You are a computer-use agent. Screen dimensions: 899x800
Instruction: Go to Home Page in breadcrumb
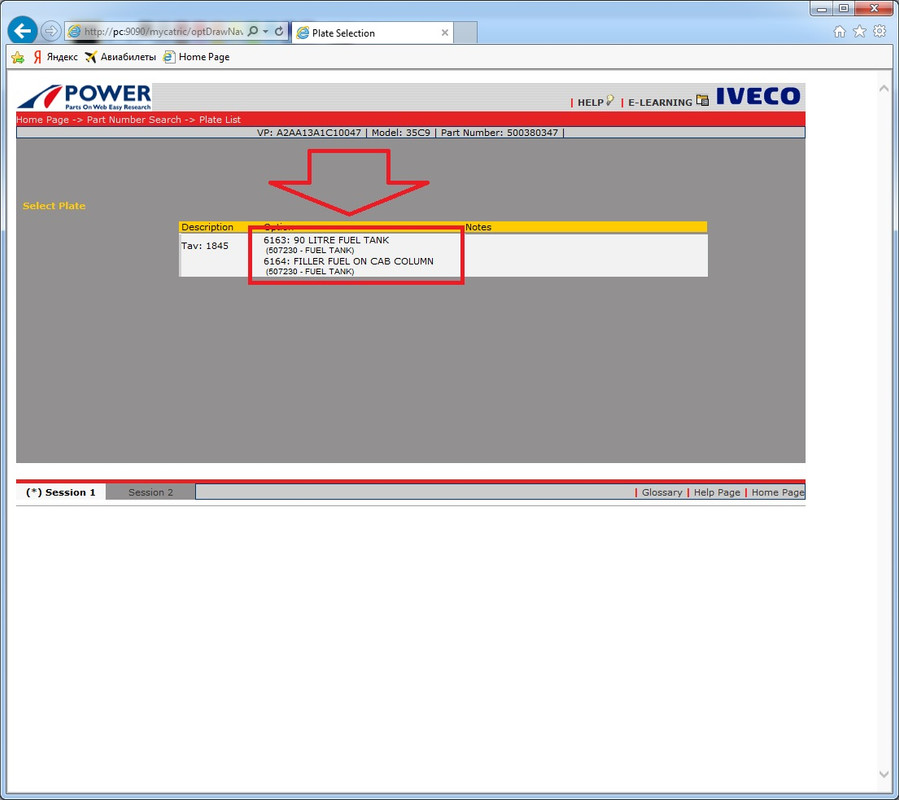[42, 119]
